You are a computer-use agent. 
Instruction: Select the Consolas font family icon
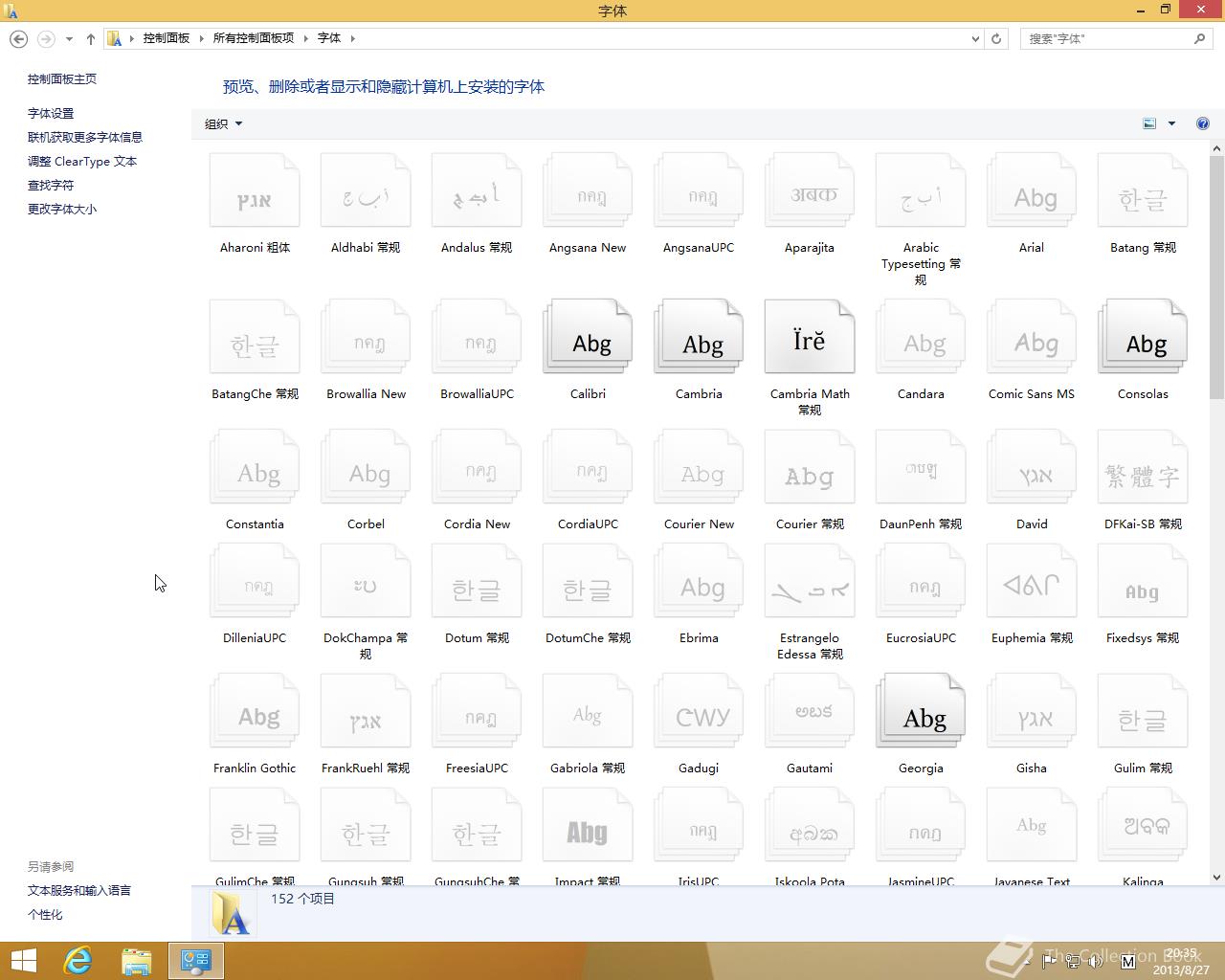[x=1143, y=337]
